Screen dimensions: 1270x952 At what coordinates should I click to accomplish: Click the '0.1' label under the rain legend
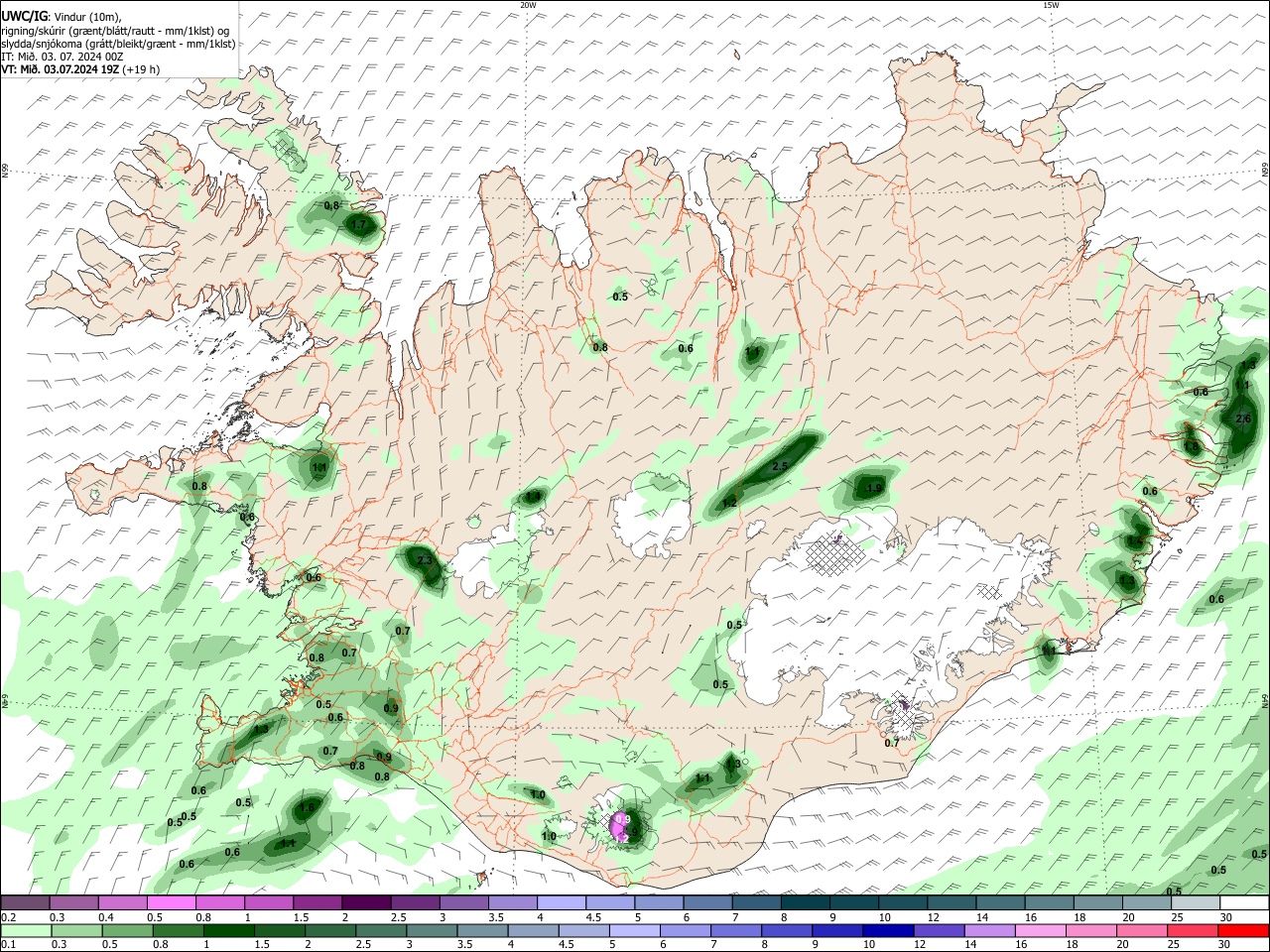pyautogui.click(x=8, y=945)
